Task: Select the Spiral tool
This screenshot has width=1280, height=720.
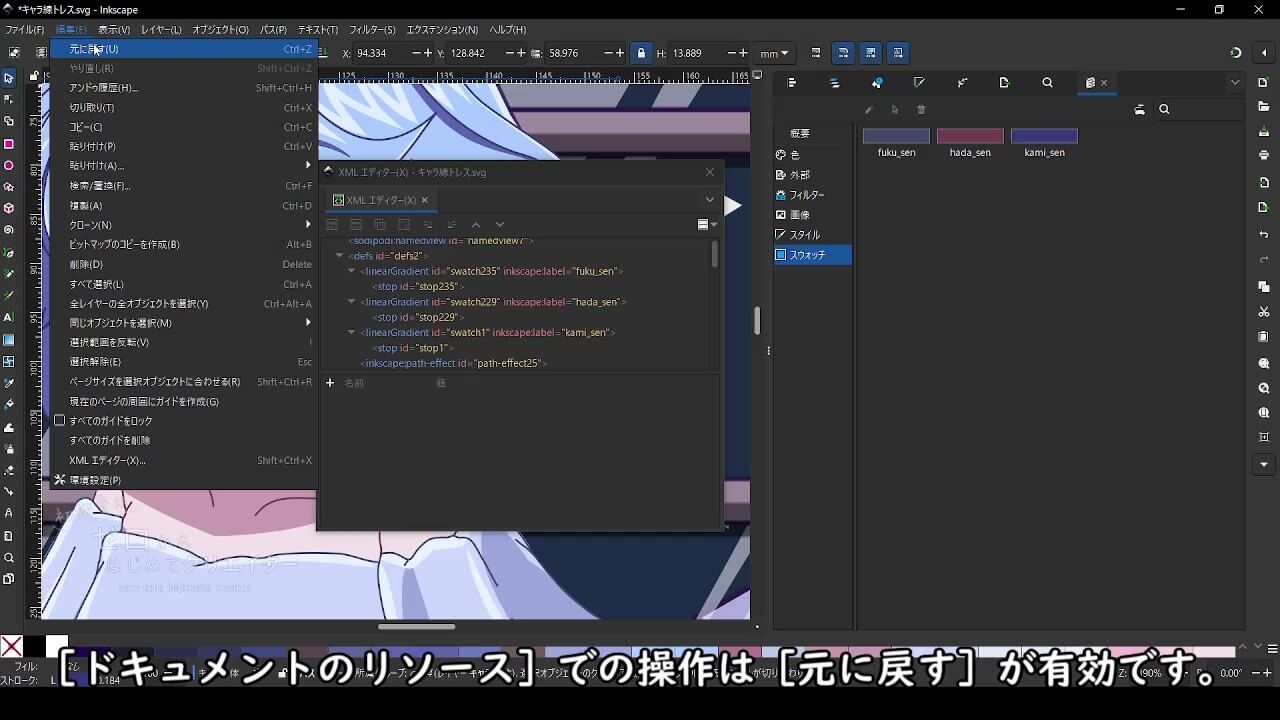Action: (x=9, y=230)
